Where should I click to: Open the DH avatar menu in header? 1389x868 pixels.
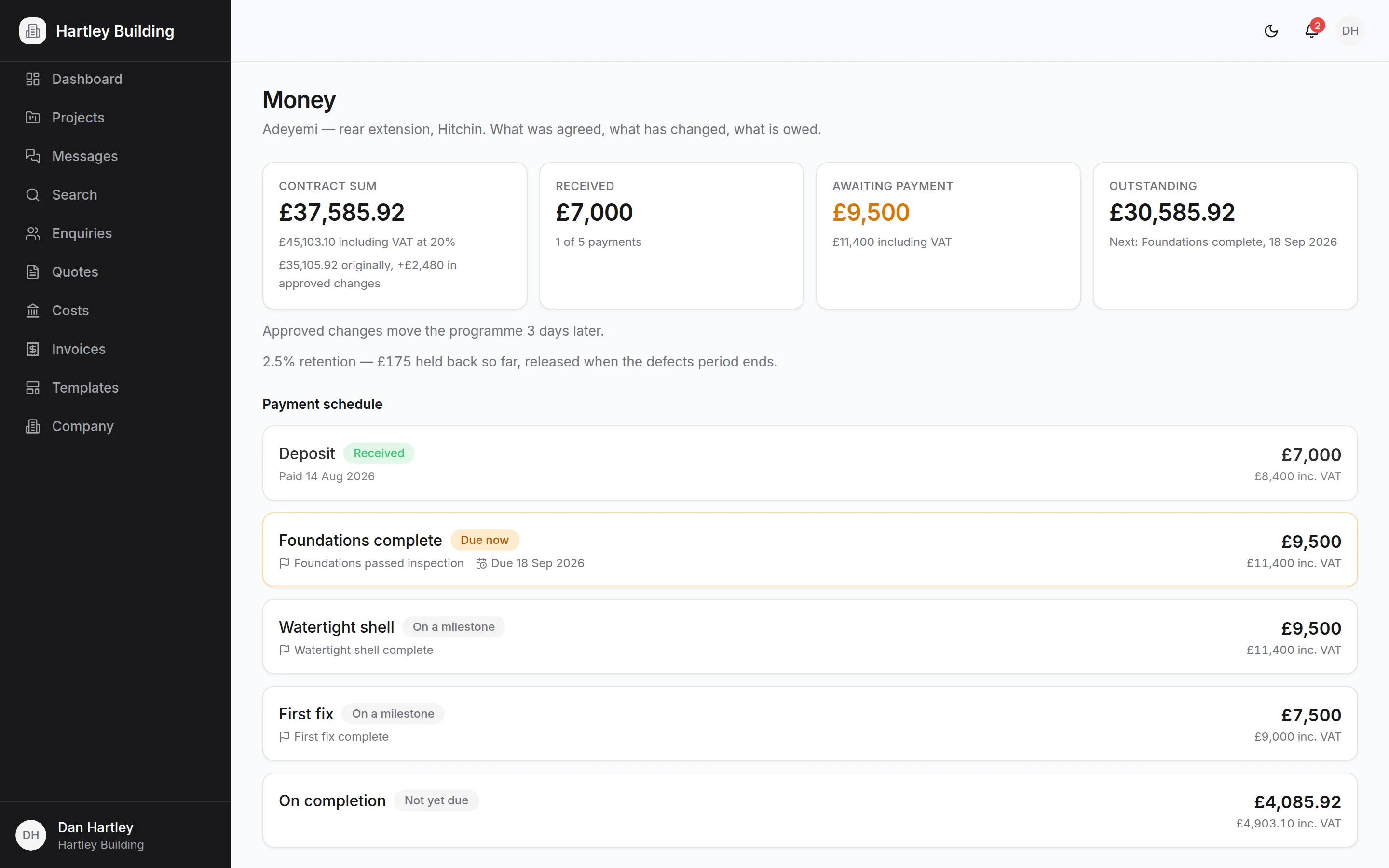click(1350, 31)
